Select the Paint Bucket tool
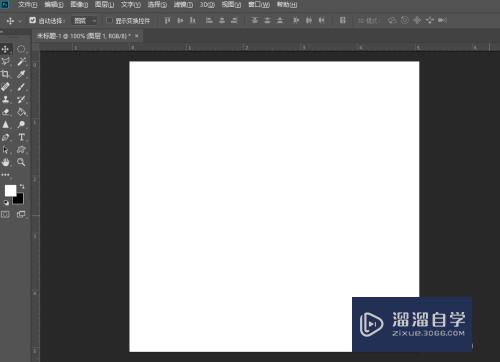Image resolution: width=500 pixels, height=362 pixels. coord(21,112)
